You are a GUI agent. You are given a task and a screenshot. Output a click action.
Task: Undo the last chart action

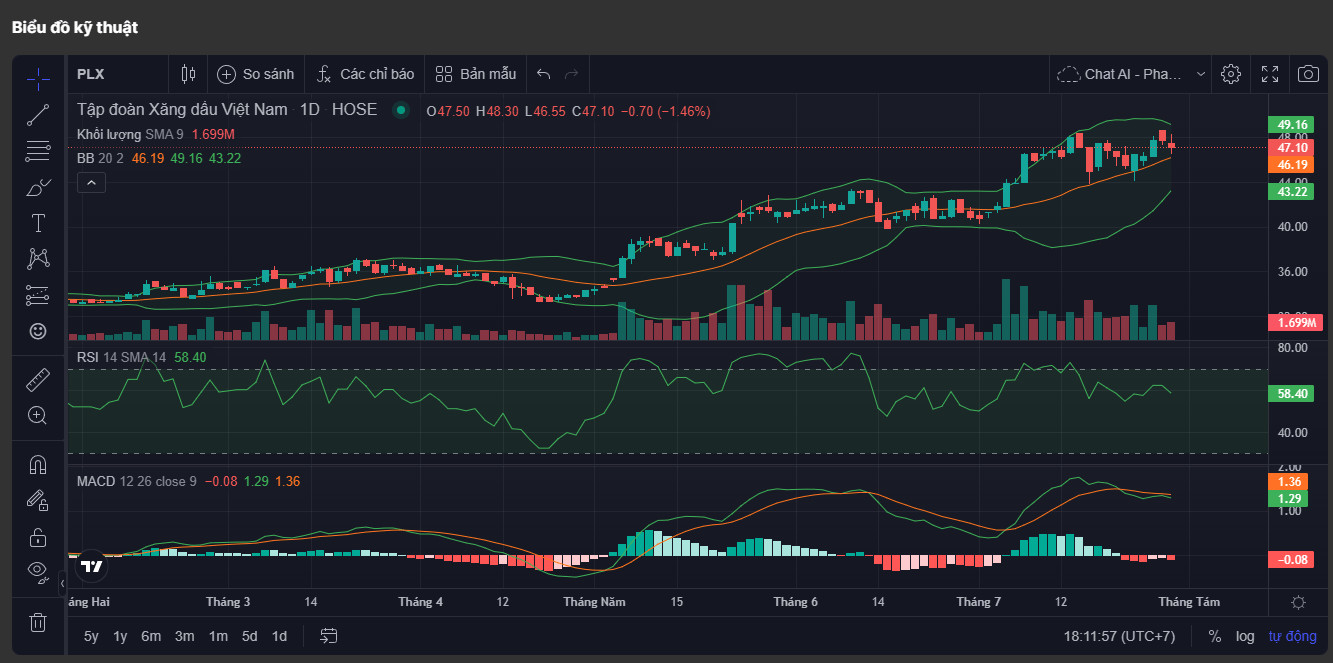click(x=543, y=74)
